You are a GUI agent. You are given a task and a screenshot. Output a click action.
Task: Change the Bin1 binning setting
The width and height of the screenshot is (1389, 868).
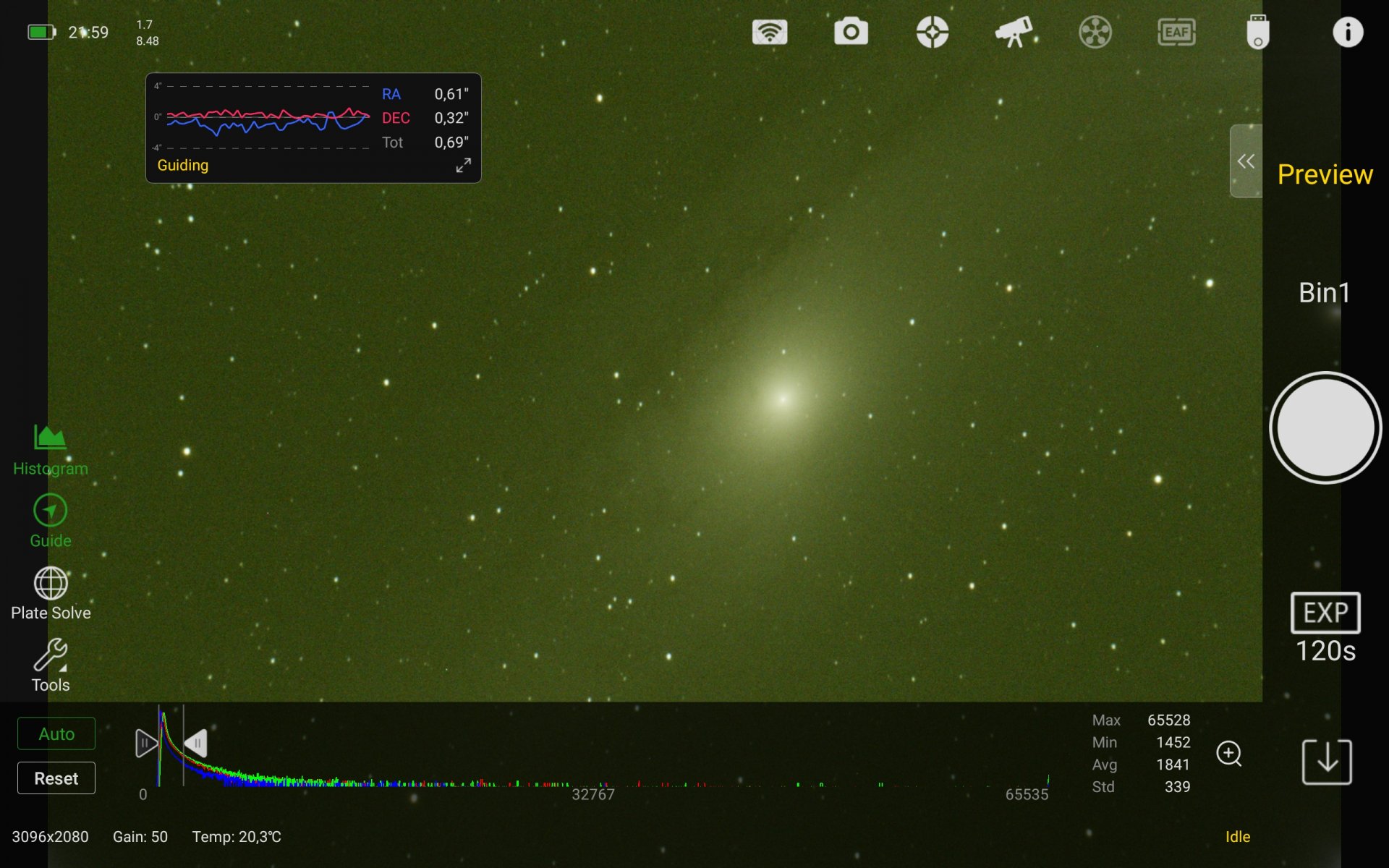click(1325, 293)
